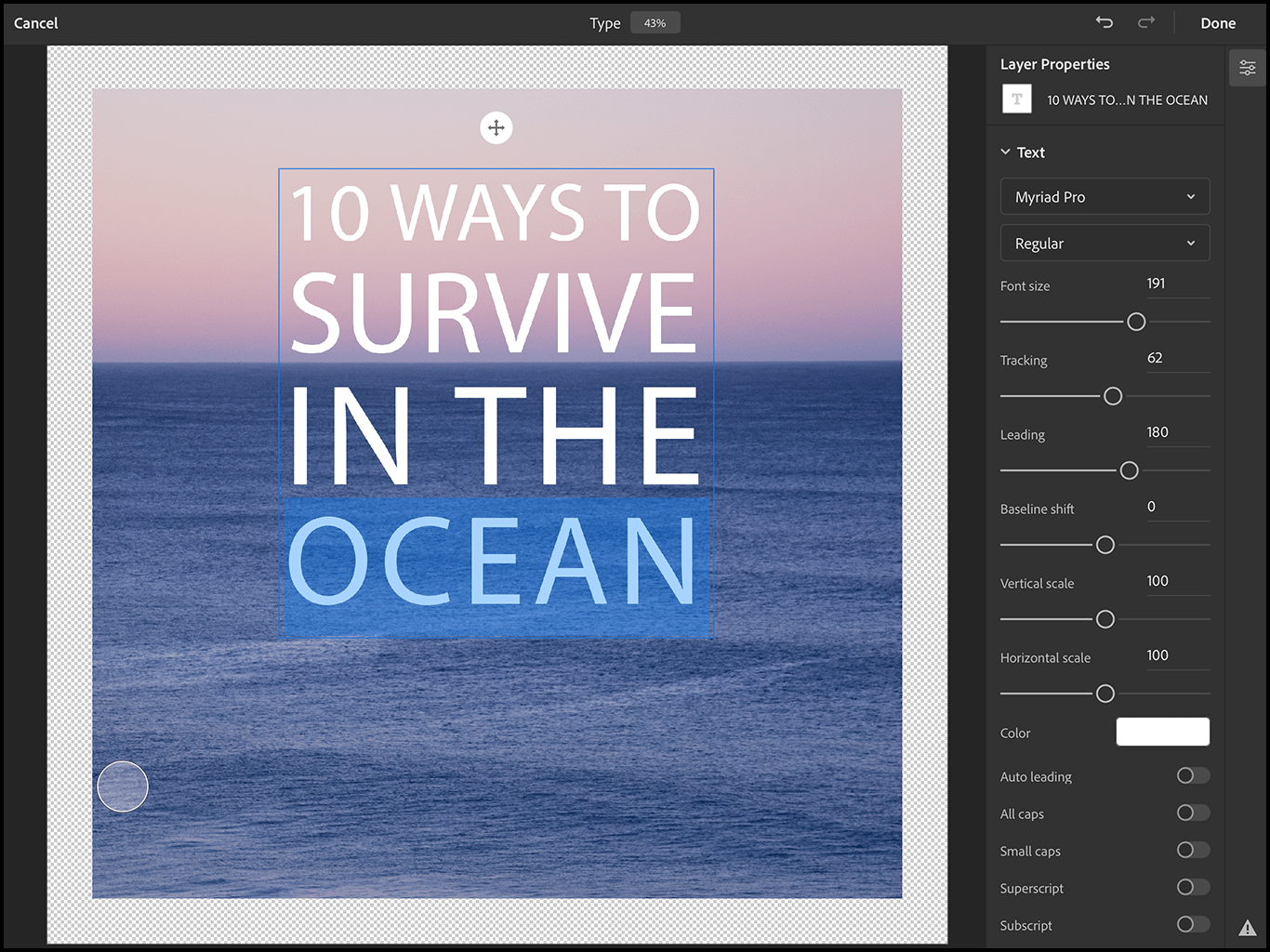1270x952 pixels.
Task: Click the Font size value 191 field
Action: (x=1156, y=284)
